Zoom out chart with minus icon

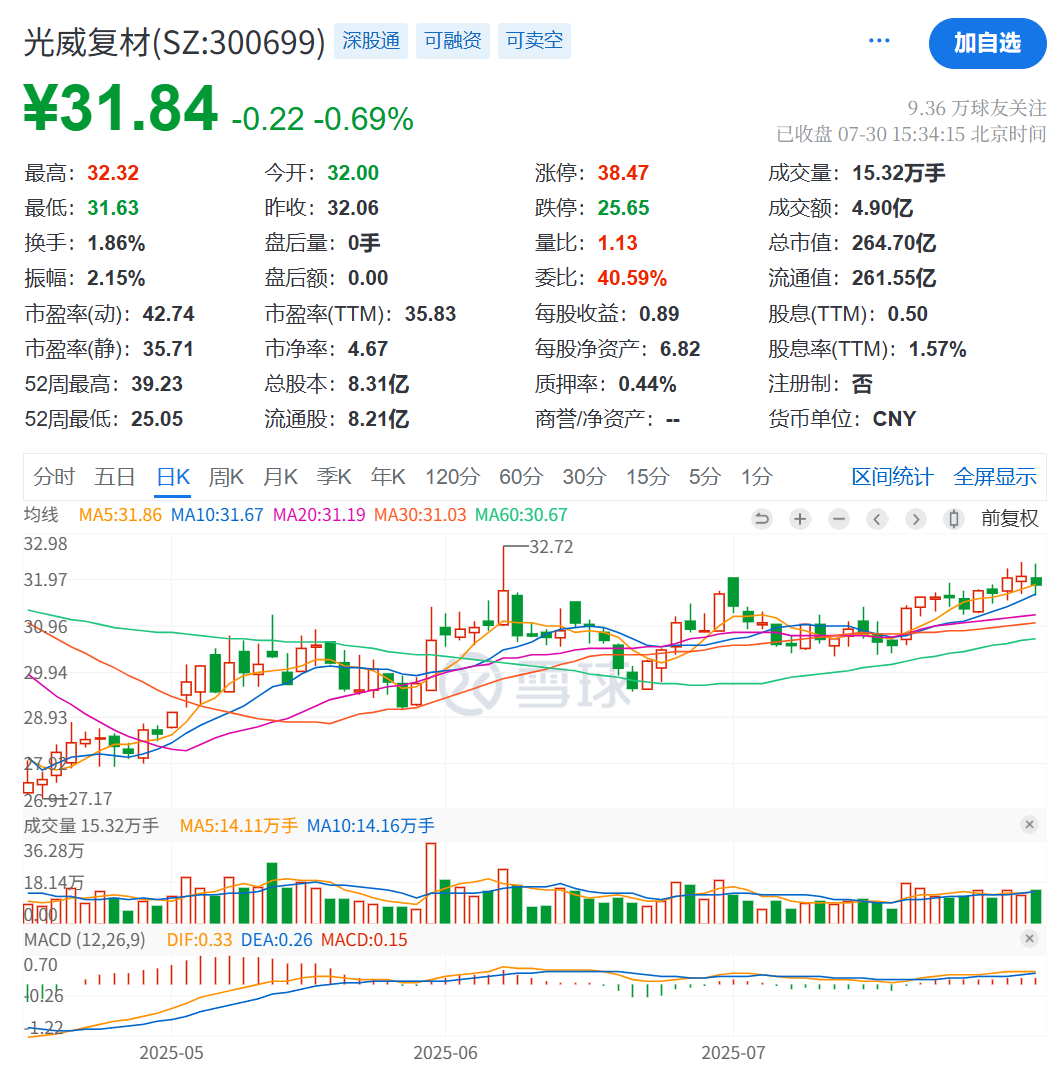coord(839,519)
